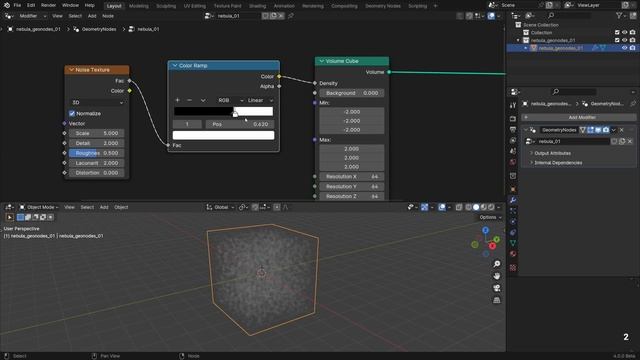The image size is (640, 360).
Task: Toggle camera view with the viewport camera icon
Action: 497,288
